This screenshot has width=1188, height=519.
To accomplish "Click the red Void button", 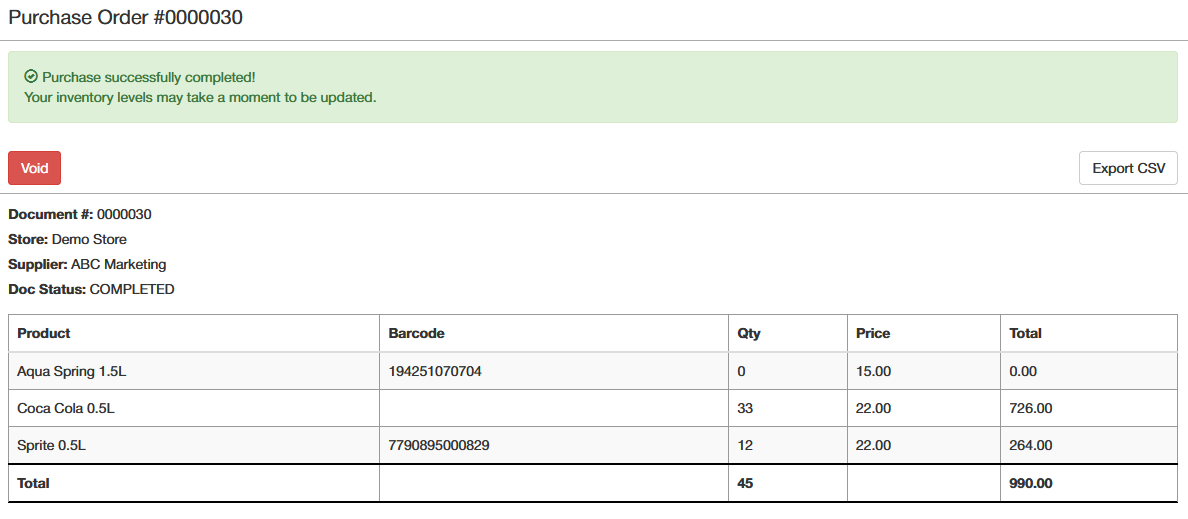I will click(35, 168).
